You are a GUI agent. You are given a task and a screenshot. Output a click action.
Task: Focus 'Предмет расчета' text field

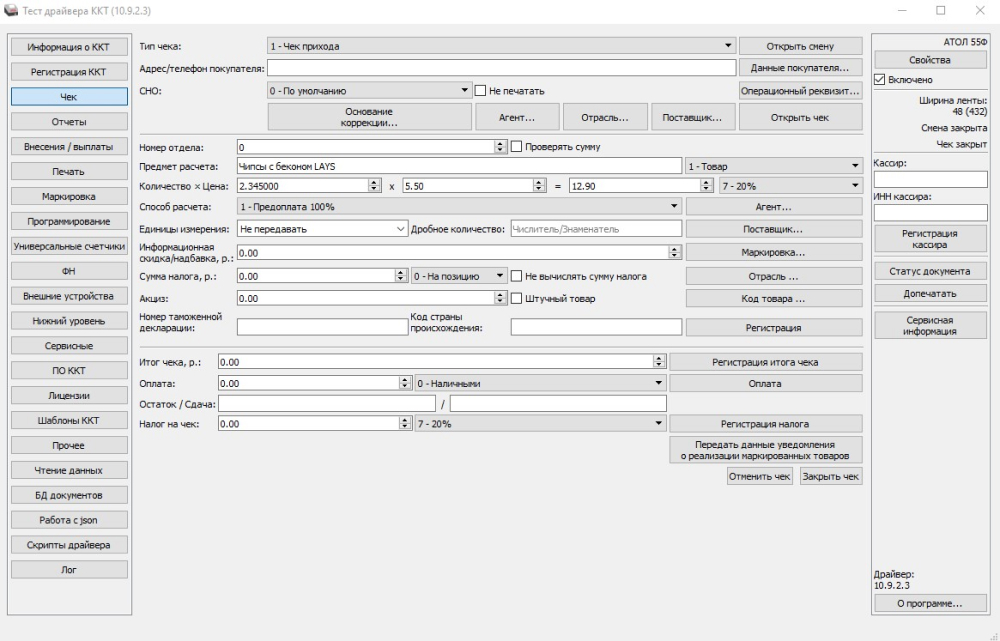[459, 166]
